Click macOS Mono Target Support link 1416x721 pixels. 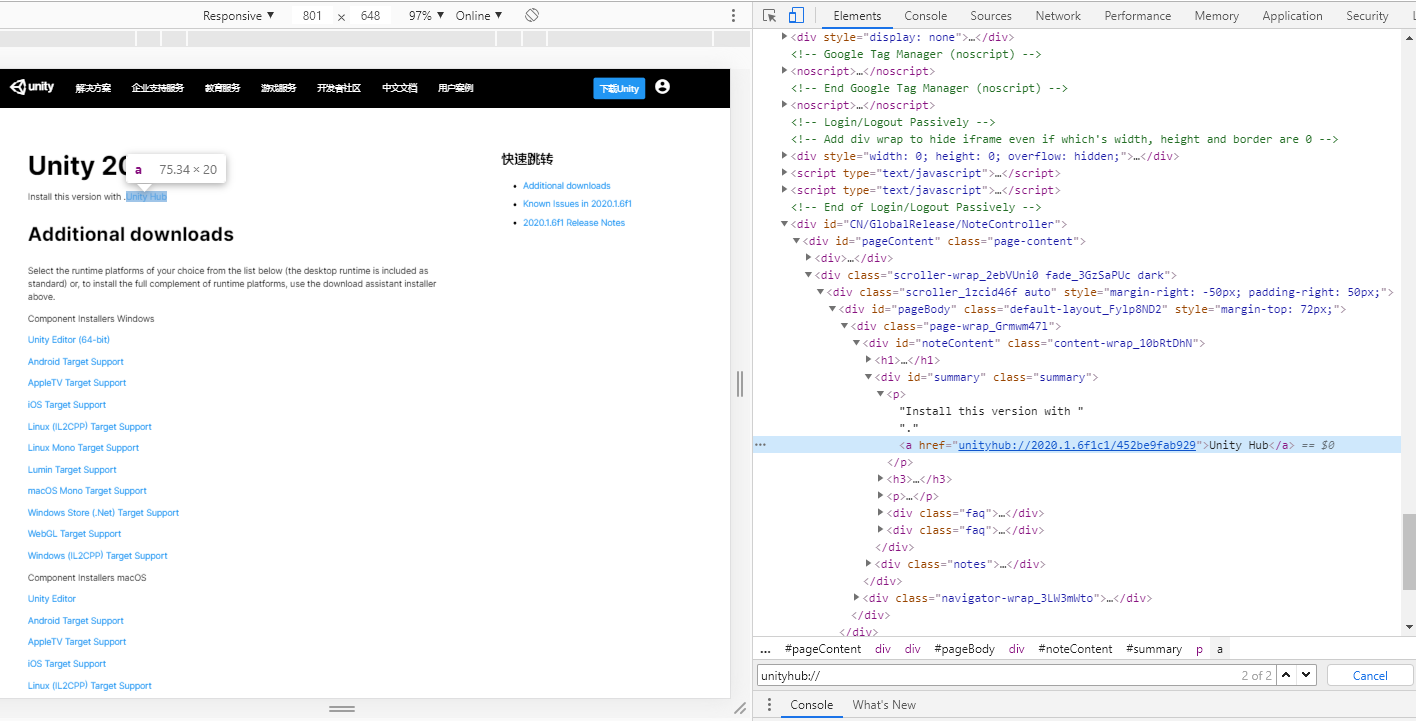(x=87, y=491)
